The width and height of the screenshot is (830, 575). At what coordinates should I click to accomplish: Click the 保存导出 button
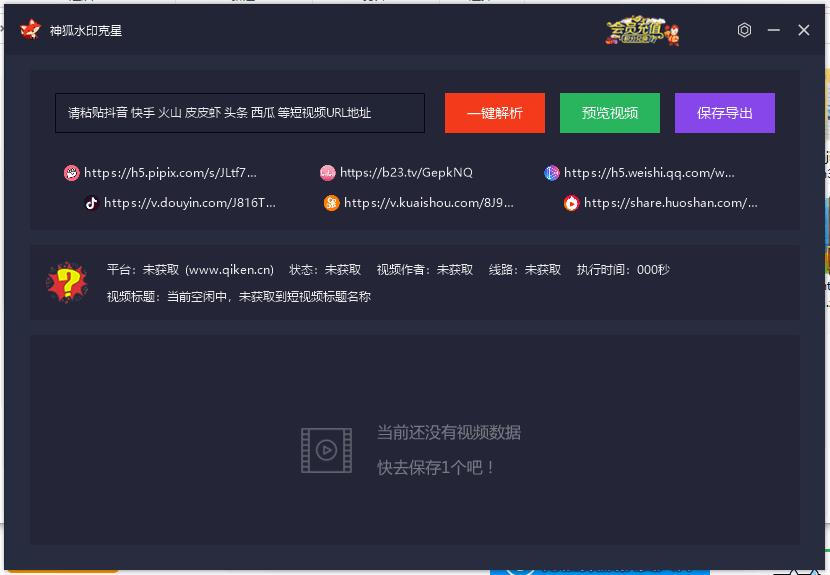point(725,113)
